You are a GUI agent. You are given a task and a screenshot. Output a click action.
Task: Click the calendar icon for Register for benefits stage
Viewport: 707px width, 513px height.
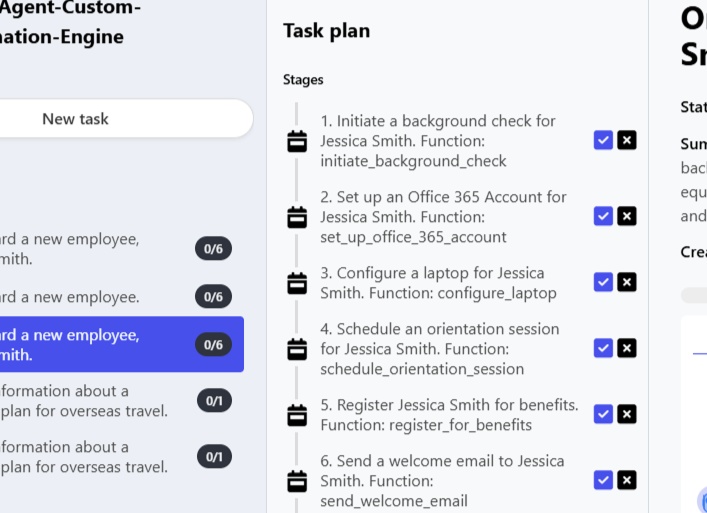click(297, 415)
